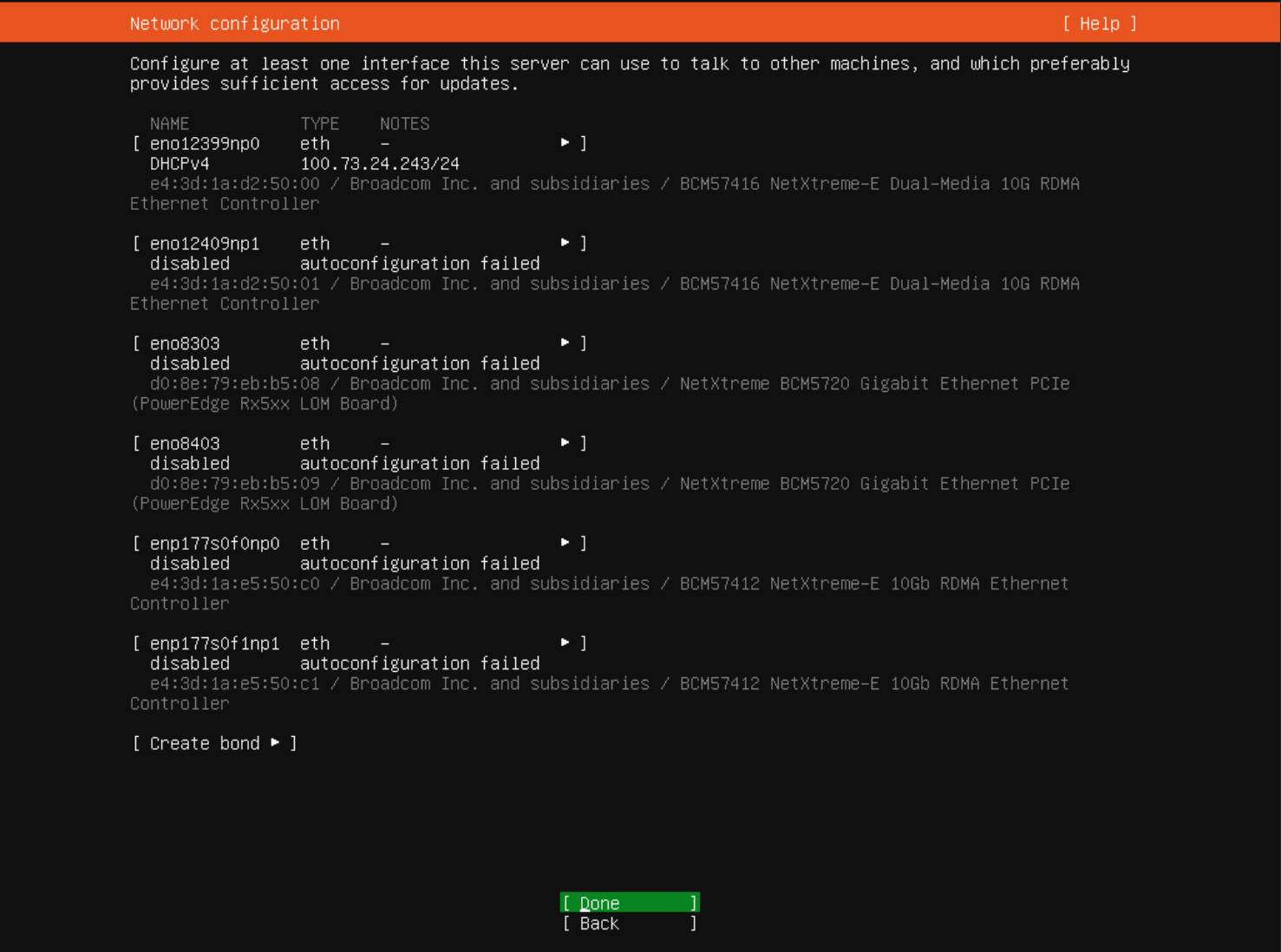Expand the Create bond arrow
This screenshot has width=1281, height=952.
[276, 743]
